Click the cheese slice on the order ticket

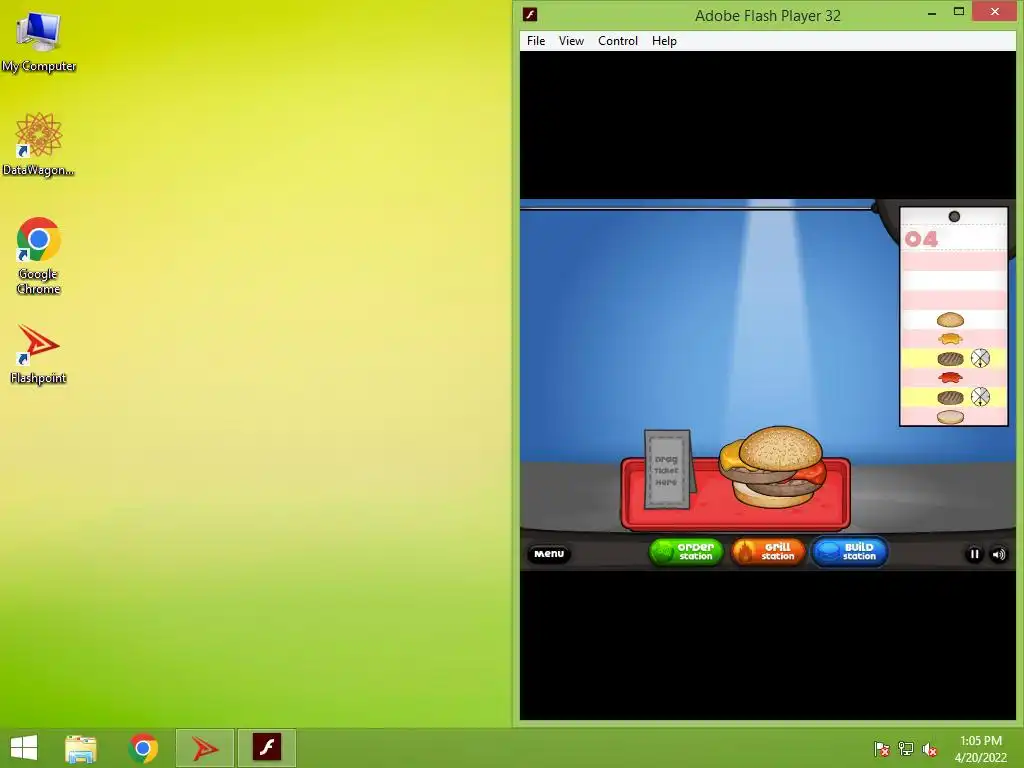click(950, 339)
